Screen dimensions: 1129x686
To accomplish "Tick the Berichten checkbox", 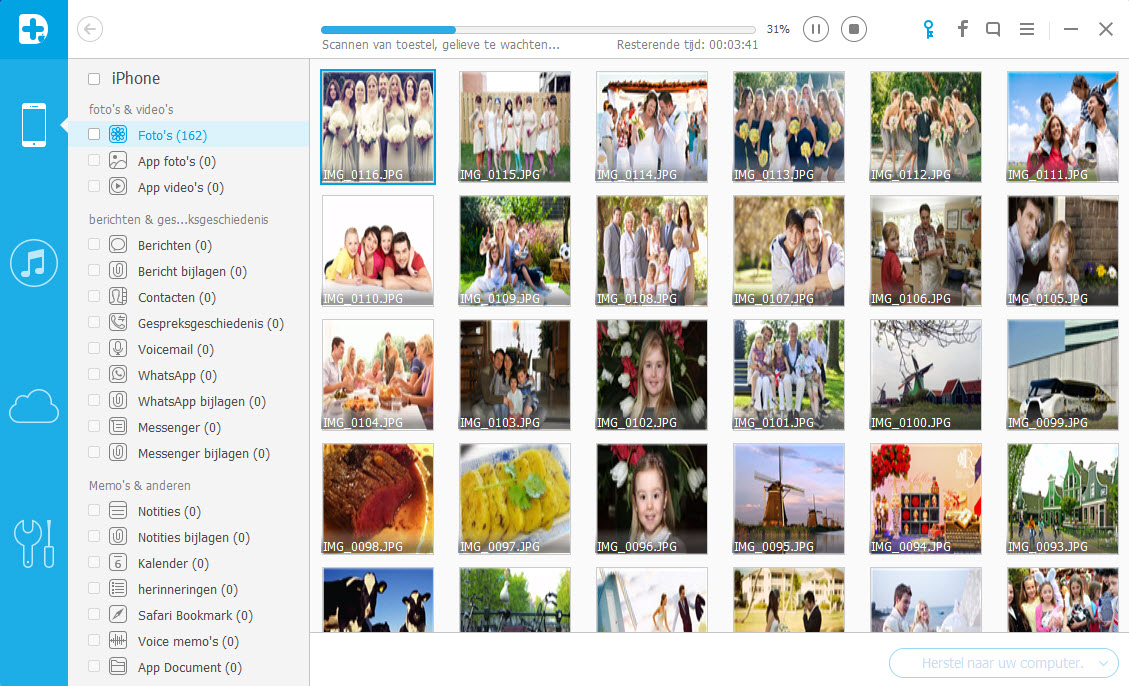I will [x=94, y=245].
